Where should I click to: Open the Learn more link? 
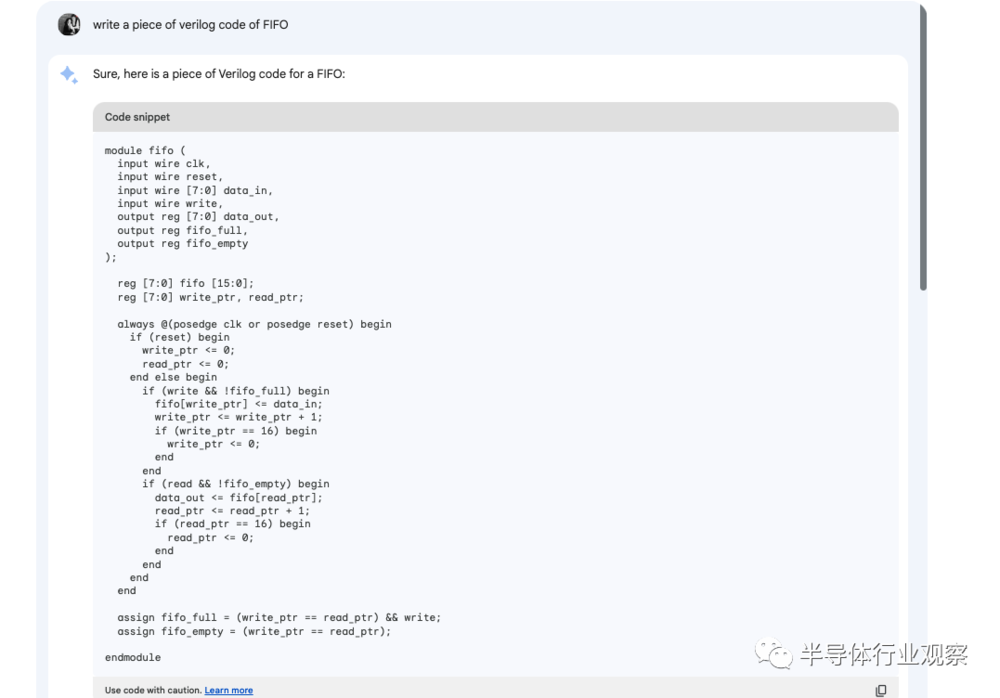point(229,690)
